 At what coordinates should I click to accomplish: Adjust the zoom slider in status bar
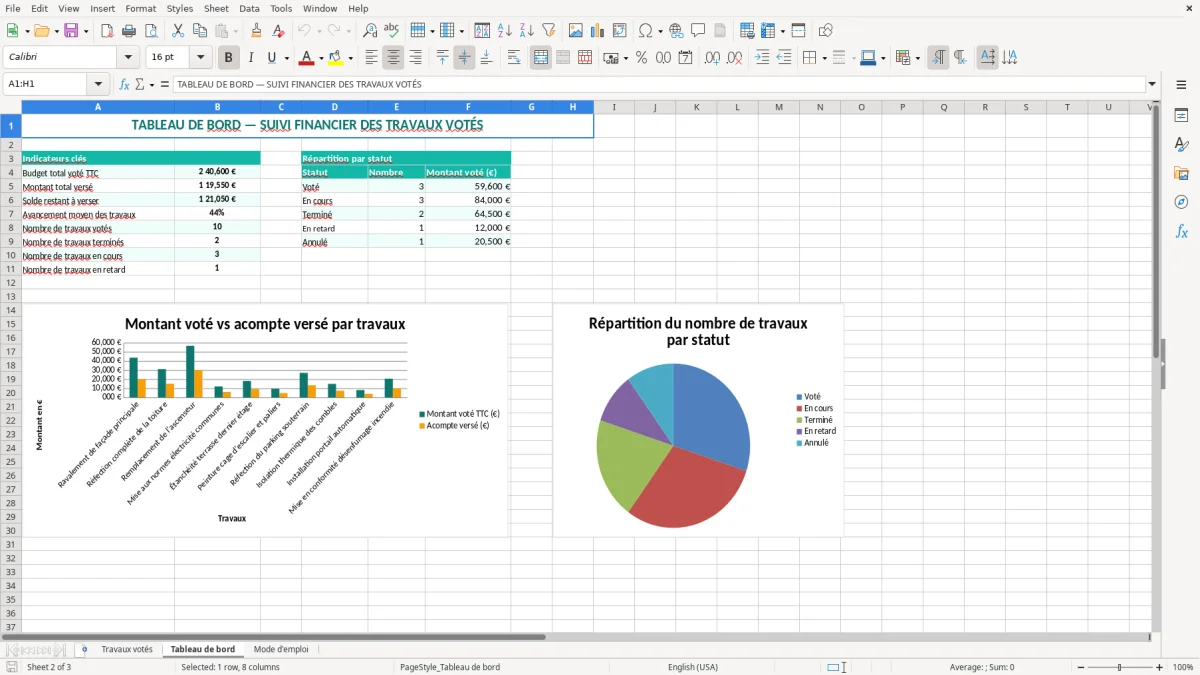click(x=1119, y=667)
